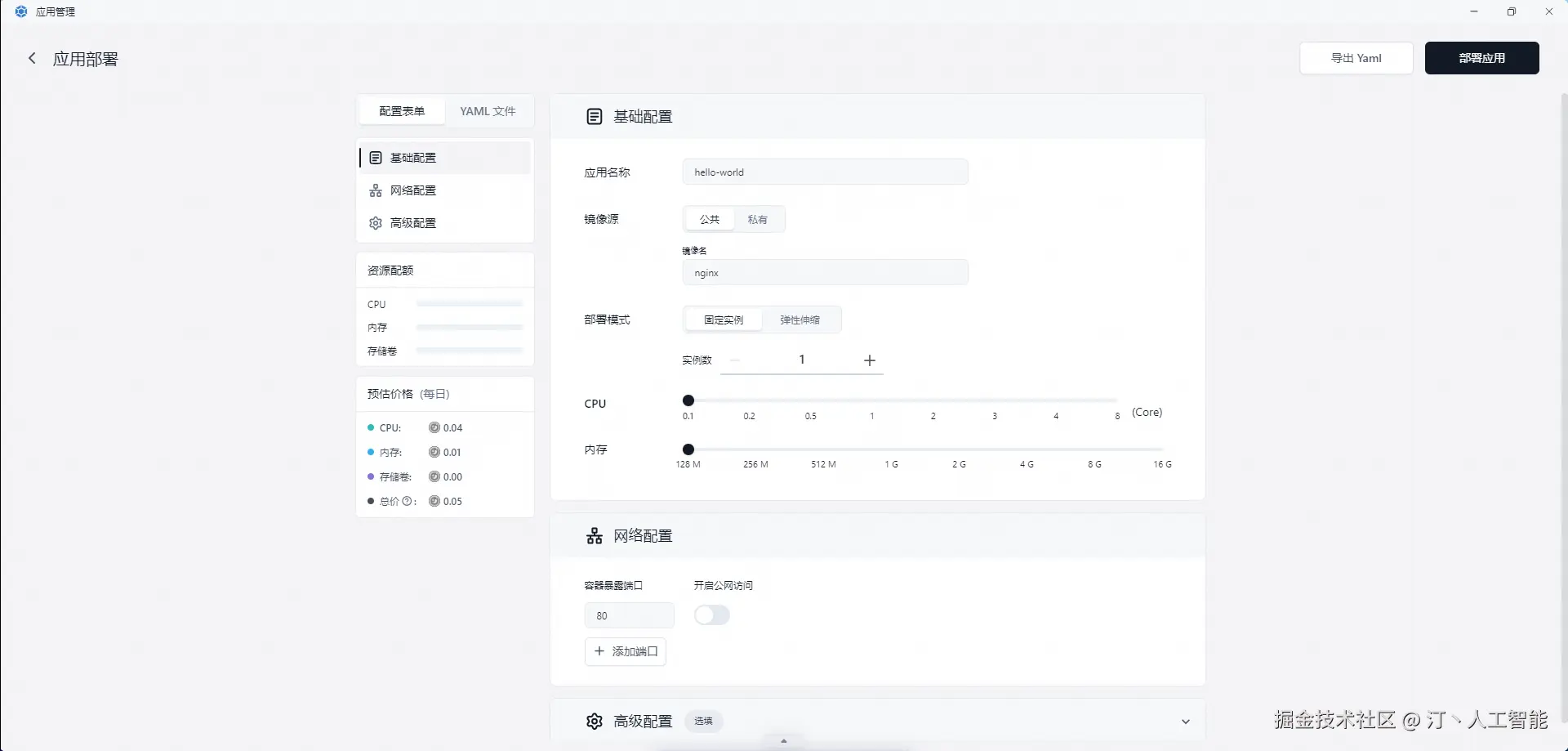Click the 选填 tag next to 高级配置
1568x751 pixels.
(x=703, y=721)
